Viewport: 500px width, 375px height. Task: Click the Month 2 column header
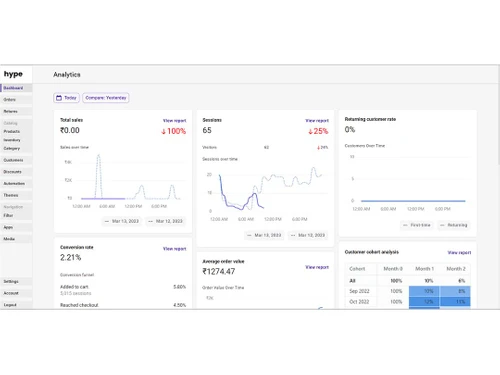click(456, 269)
